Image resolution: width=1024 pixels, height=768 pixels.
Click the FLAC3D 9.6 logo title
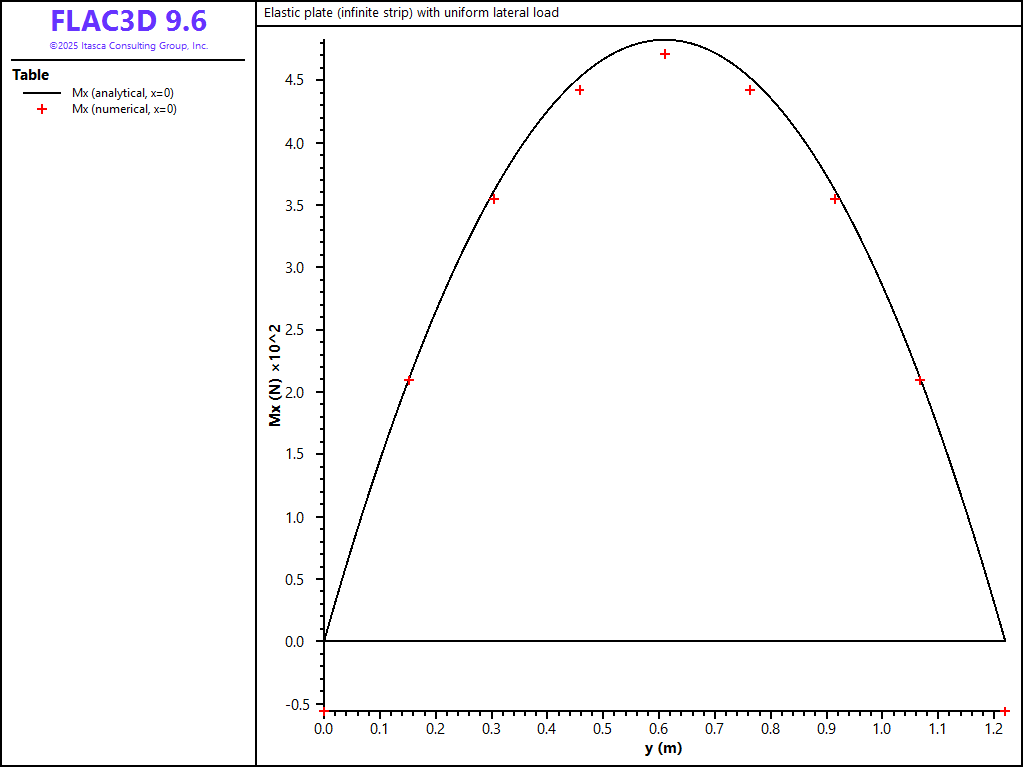(x=128, y=22)
